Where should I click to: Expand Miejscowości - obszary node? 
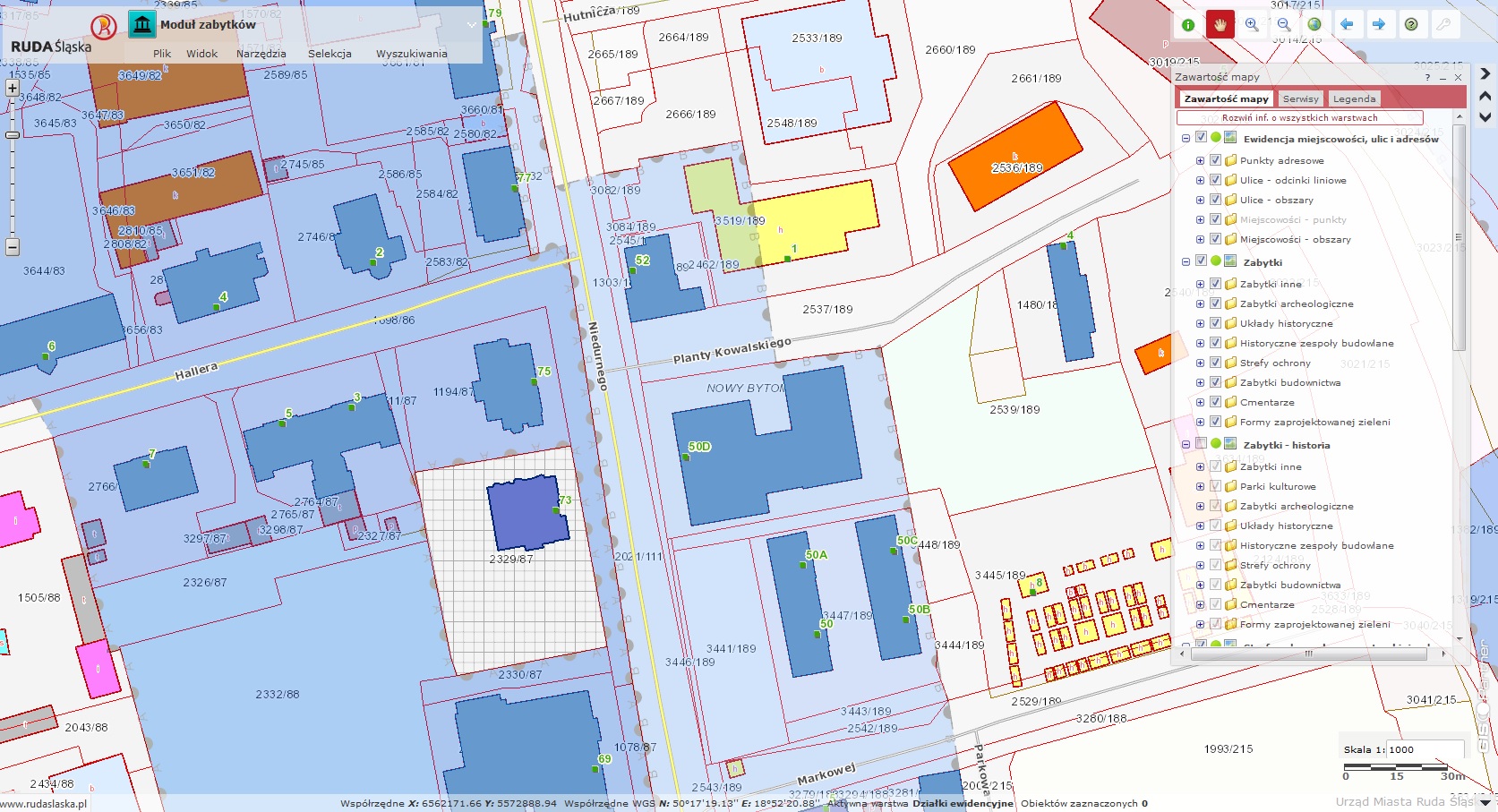point(1200,239)
